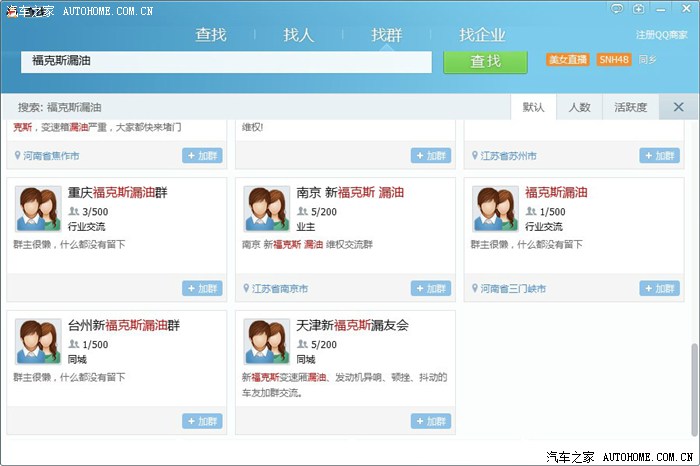Click avatar of 天津新福克斯漏友会
The width and height of the screenshot is (700, 466).
click(x=267, y=342)
